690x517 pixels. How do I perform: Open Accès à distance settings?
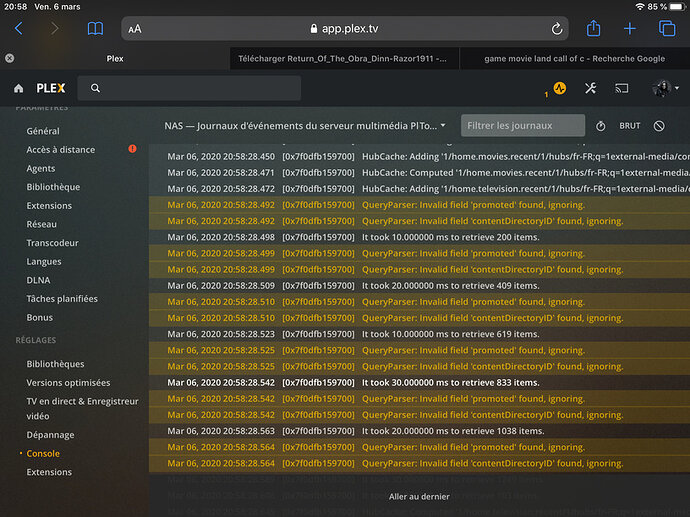click(60, 150)
